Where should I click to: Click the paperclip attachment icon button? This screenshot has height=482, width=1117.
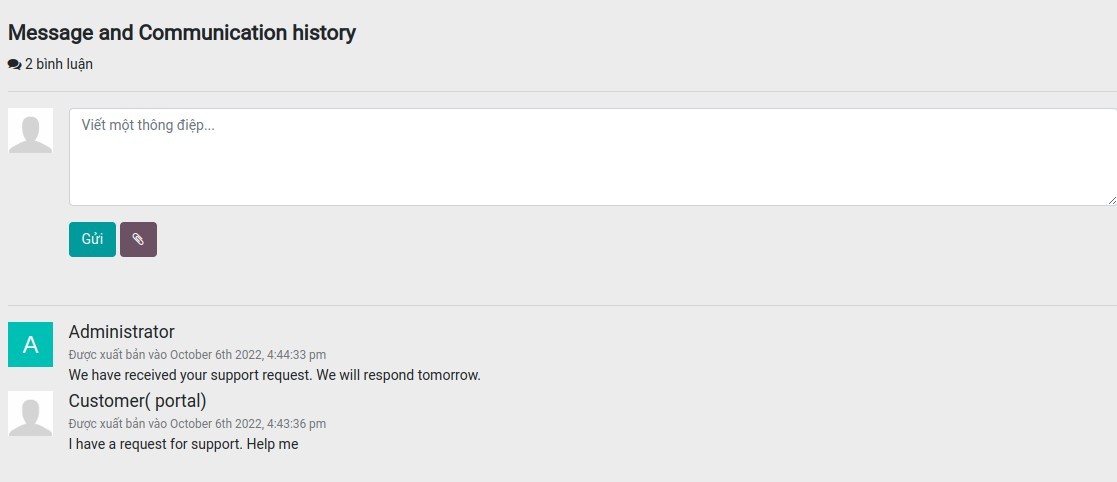138,239
